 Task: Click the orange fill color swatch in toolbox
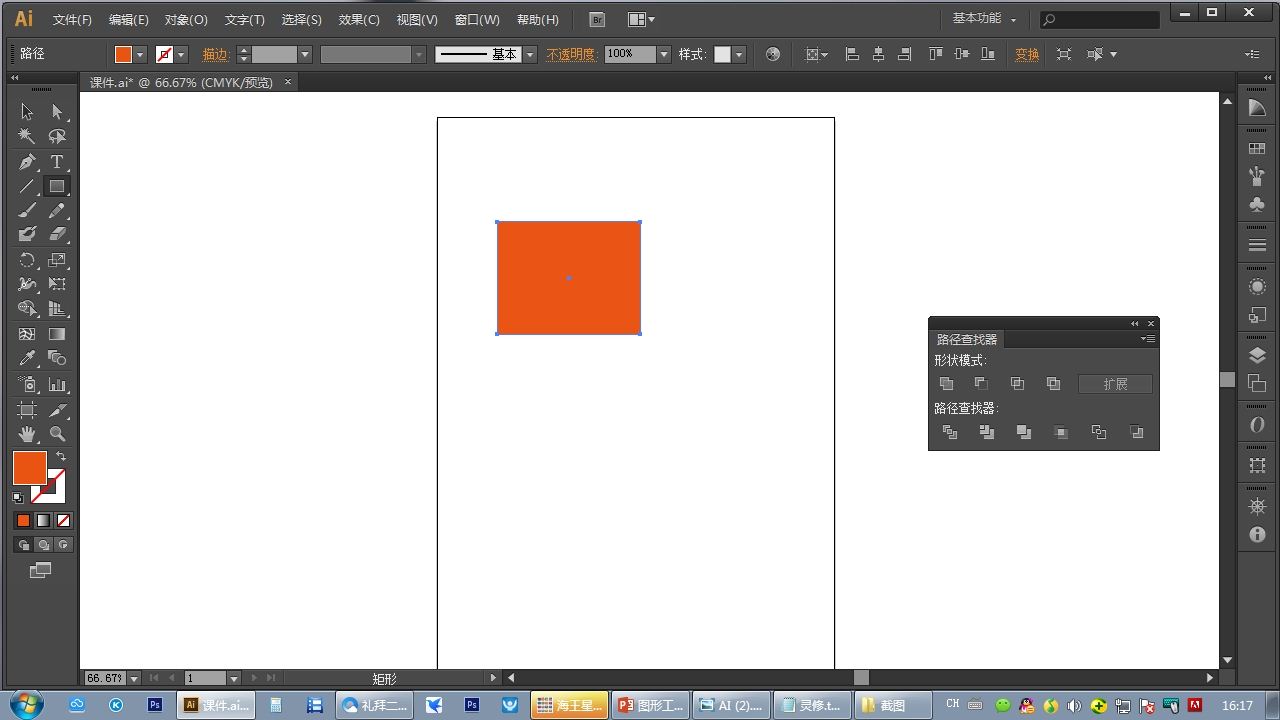coord(28,467)
